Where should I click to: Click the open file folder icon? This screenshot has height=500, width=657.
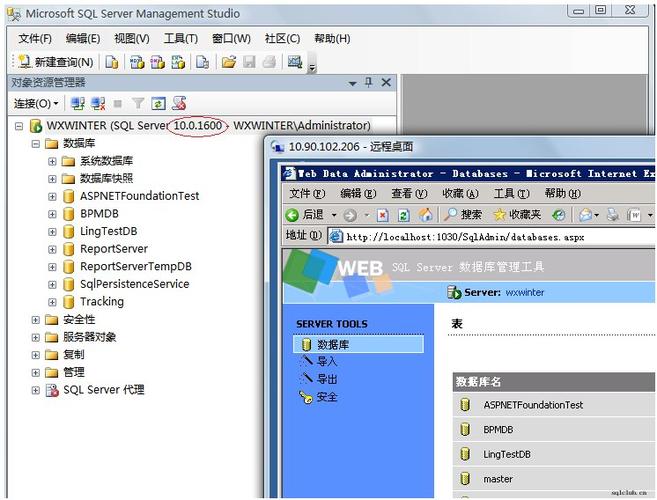pyautogui.click(x=229, y=62)
